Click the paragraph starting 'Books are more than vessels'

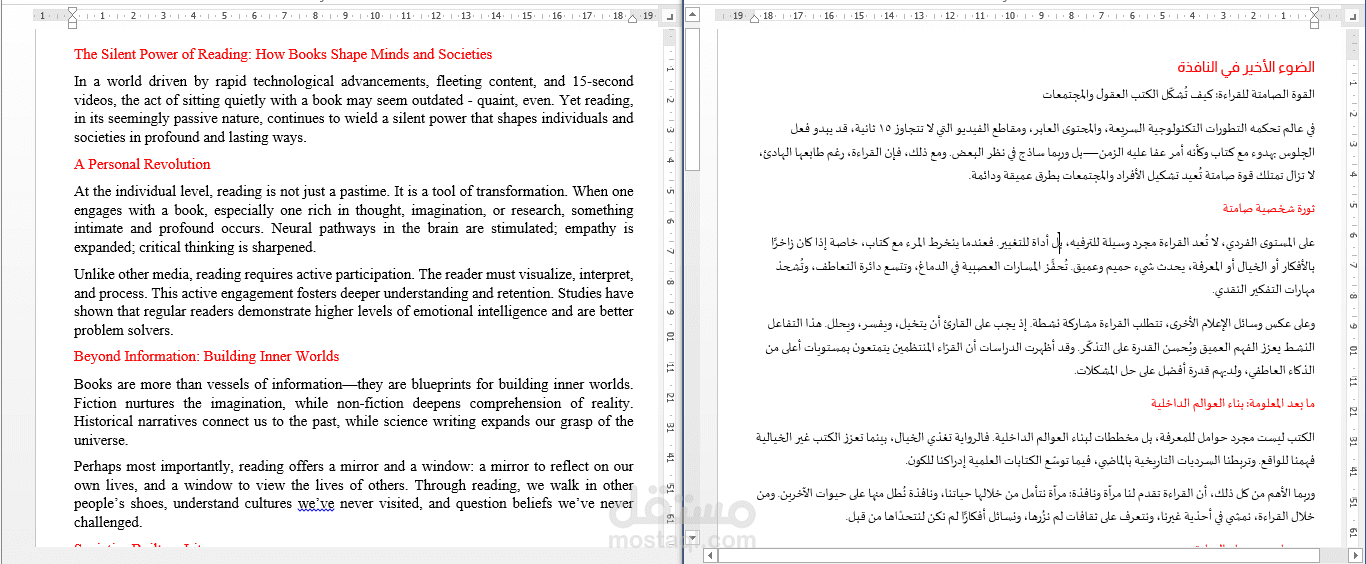[354, 412]
